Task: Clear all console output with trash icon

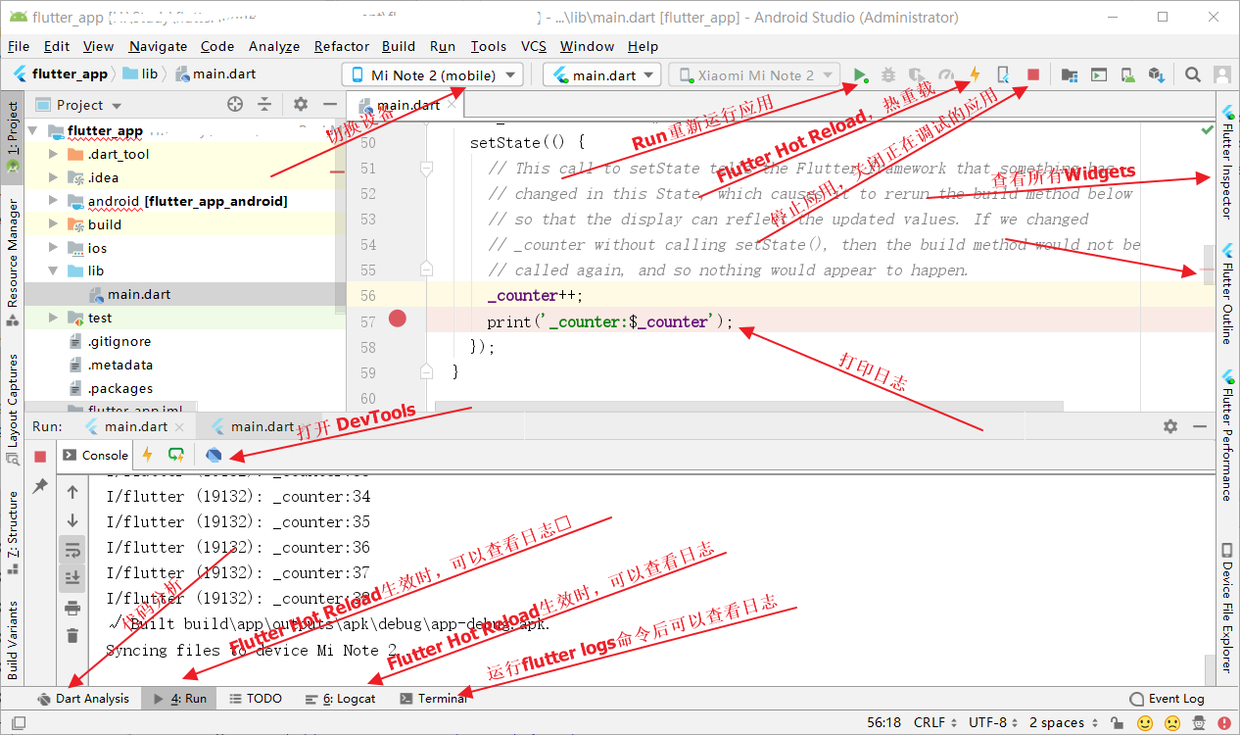Action: coord(73,635)
